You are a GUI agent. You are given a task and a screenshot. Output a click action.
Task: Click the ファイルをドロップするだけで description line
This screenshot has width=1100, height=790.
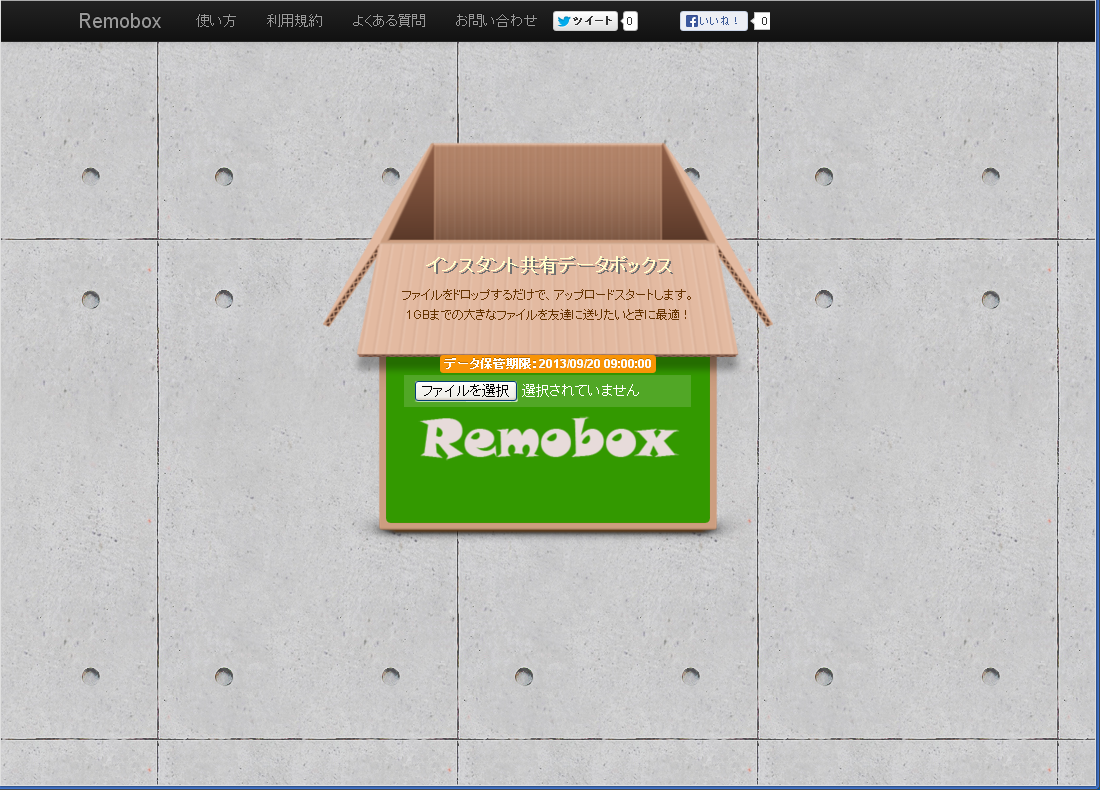[x=547, y=296]
